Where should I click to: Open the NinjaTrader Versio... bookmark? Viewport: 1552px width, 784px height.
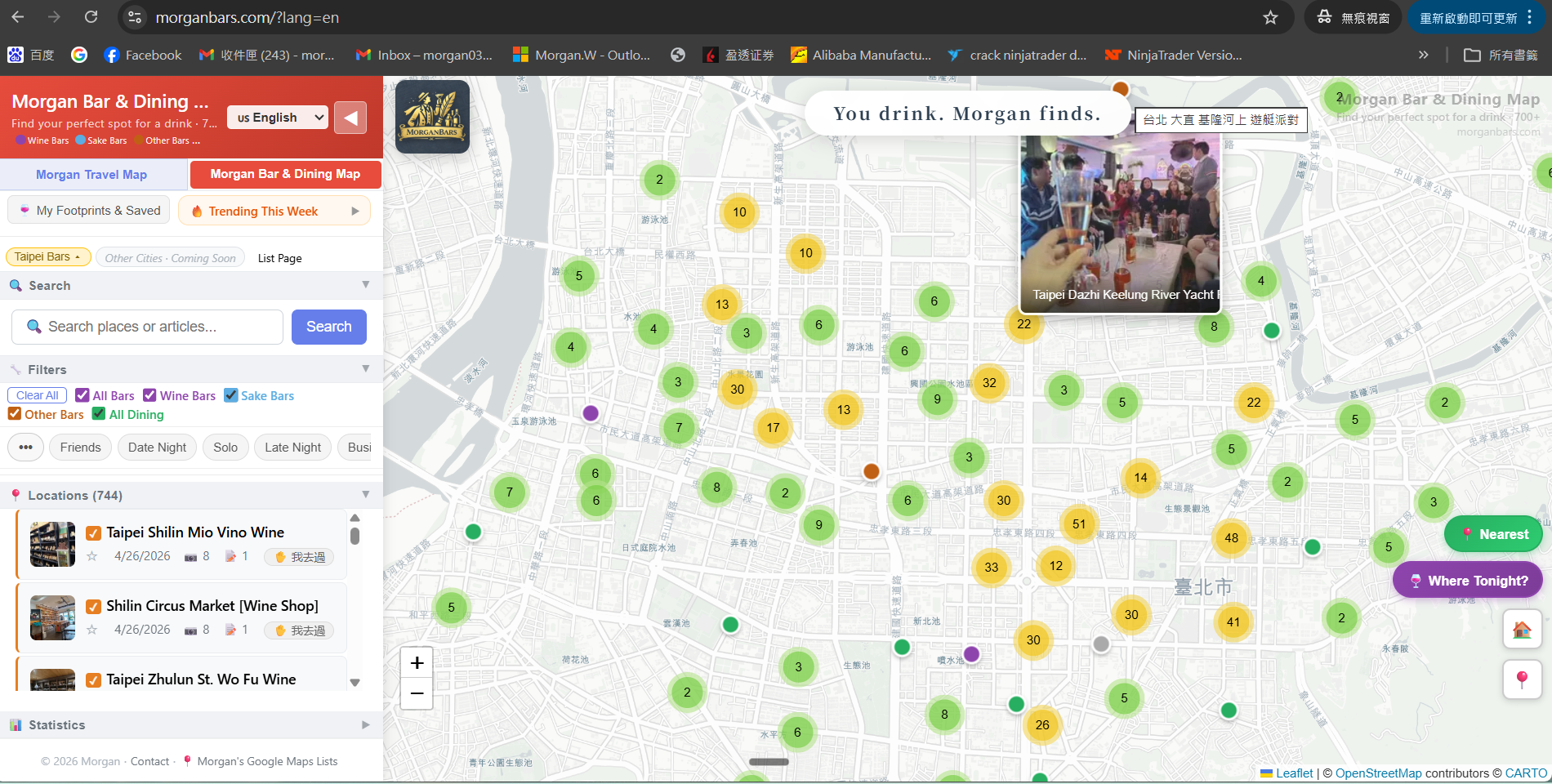point(1173,55)
